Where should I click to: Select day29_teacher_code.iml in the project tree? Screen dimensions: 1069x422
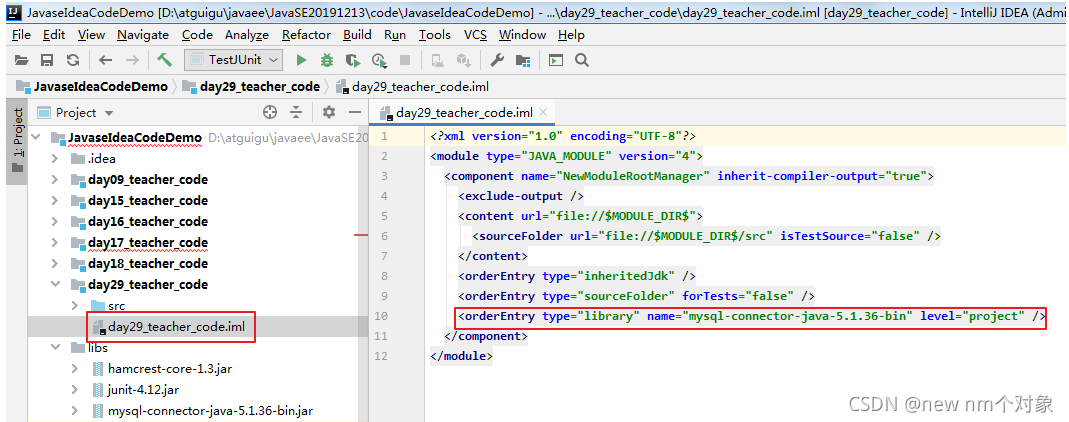pos(176,327)
